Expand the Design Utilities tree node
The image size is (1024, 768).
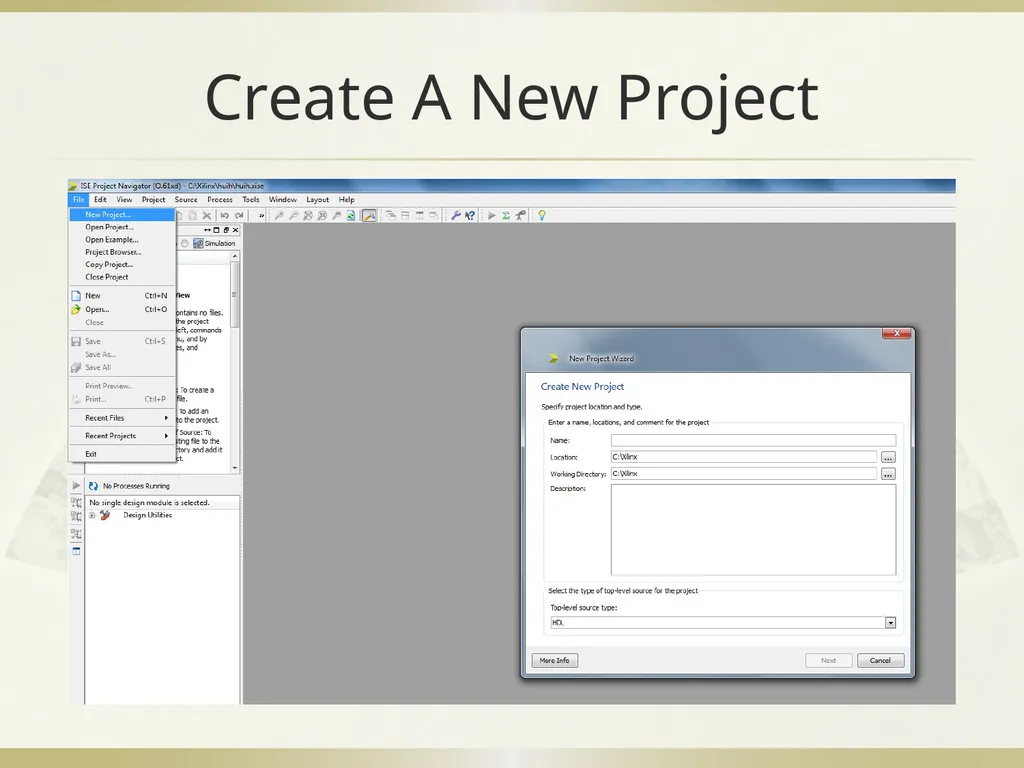(91, 515)
